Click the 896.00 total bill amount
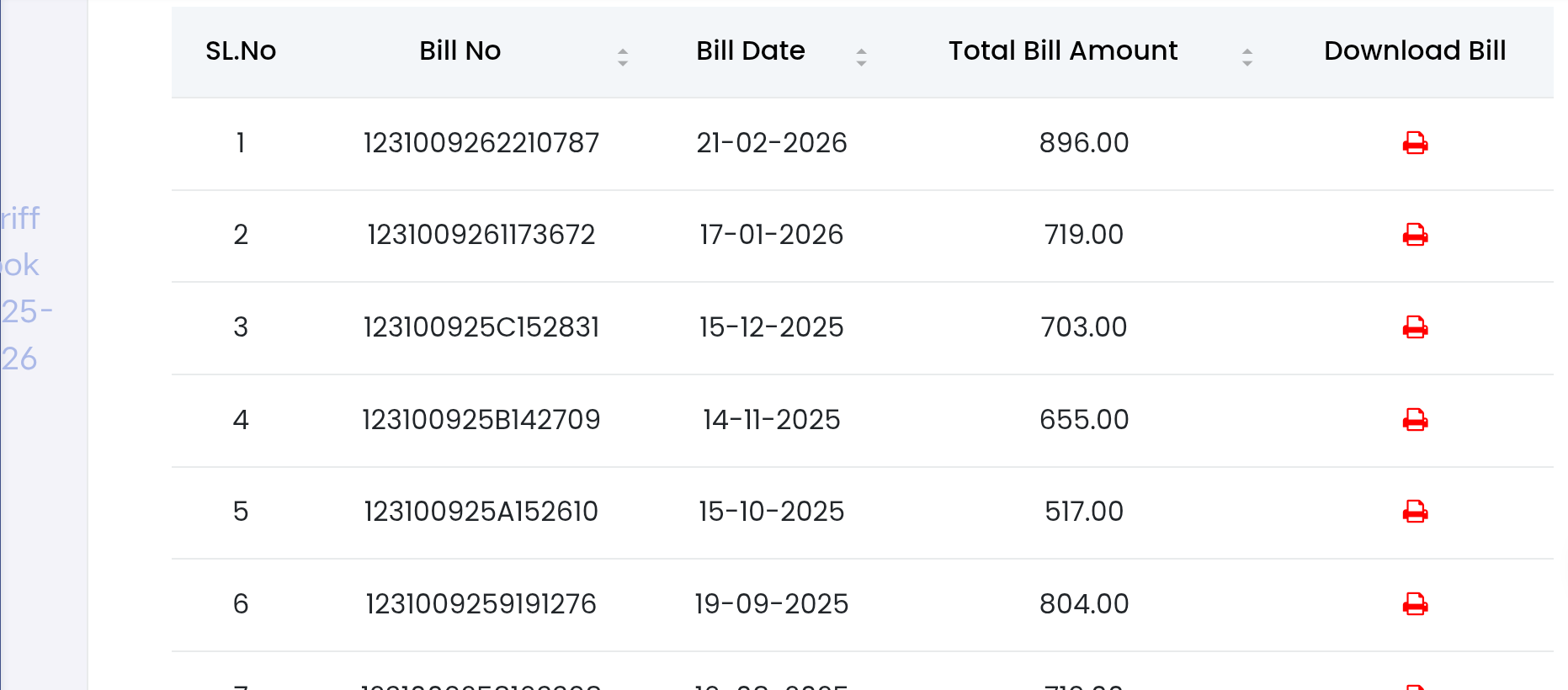This screenshot has width=1568, height=690. click(x=1083, y=143)
